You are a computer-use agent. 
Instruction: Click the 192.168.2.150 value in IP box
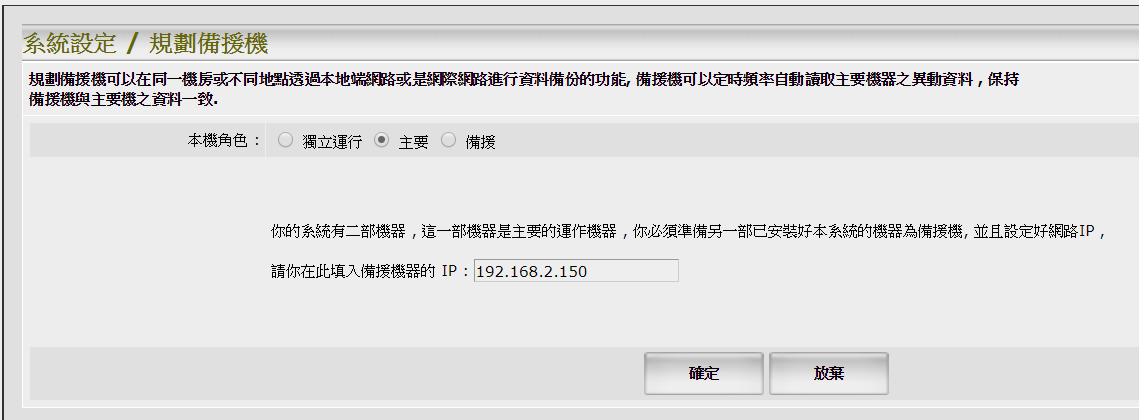click(532, 272)
